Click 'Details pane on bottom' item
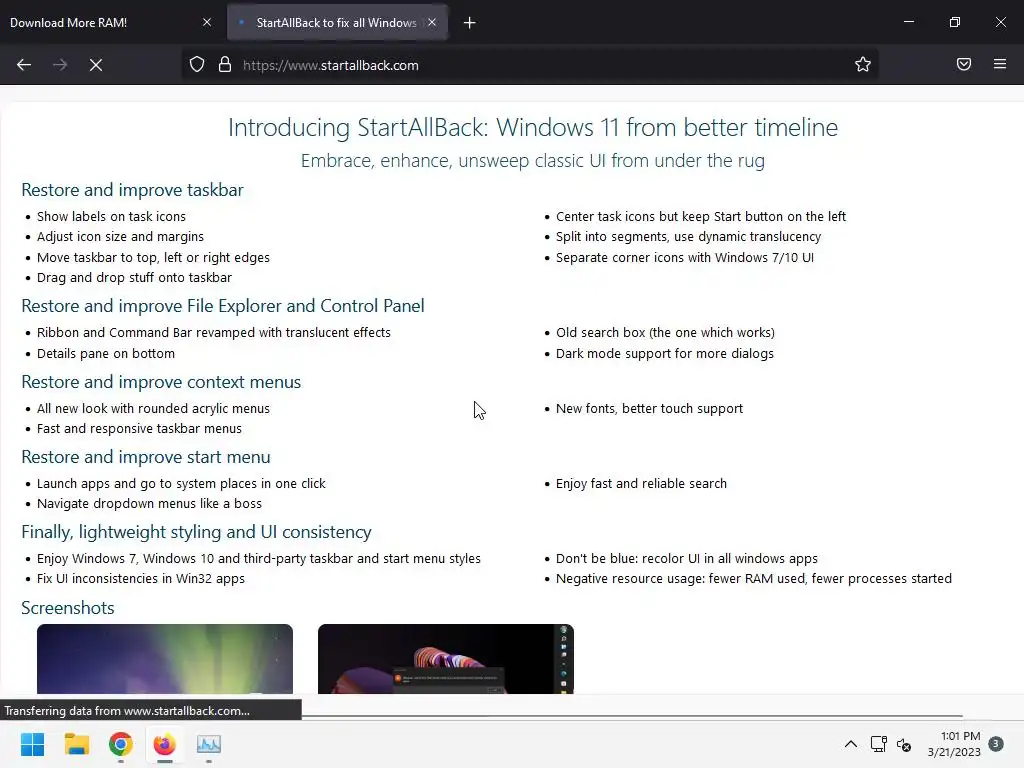Image resolution: width=1024 pixels, height=768 pixels. (x=106, y=353)
